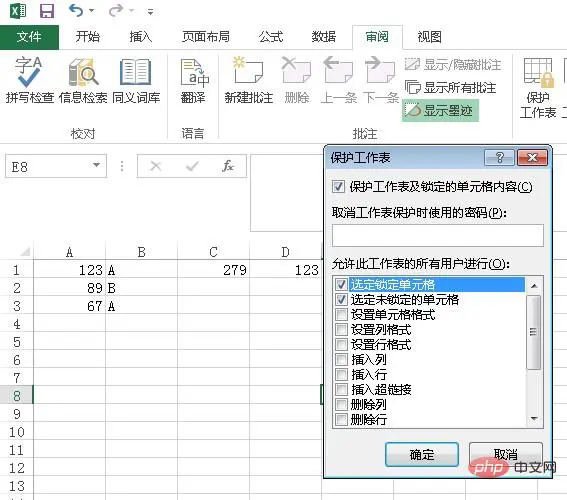
Task: Open the 同义词库 thesaurus
Action: pos(136,80)
